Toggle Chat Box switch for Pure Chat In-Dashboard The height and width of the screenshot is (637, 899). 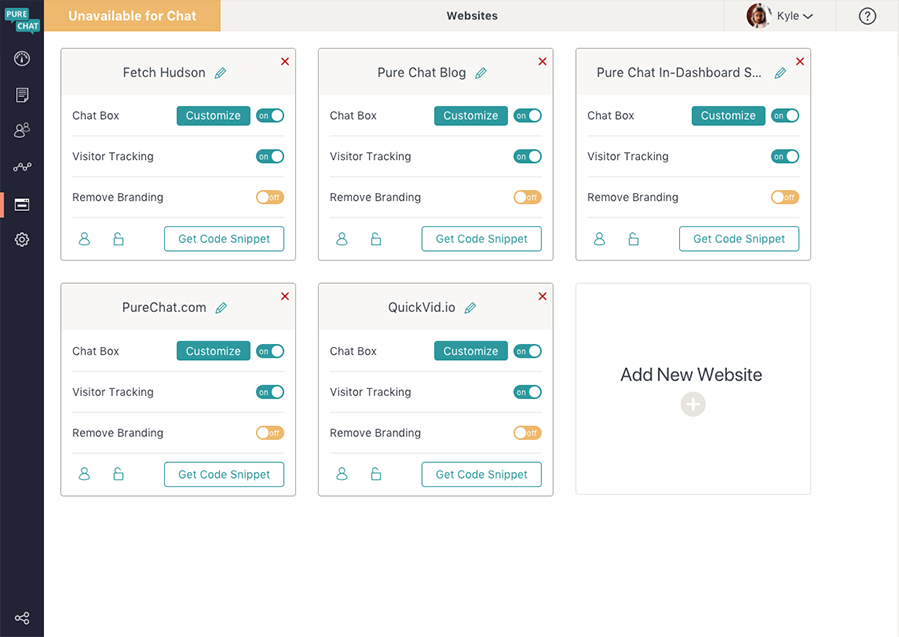(x=785, y=116)
